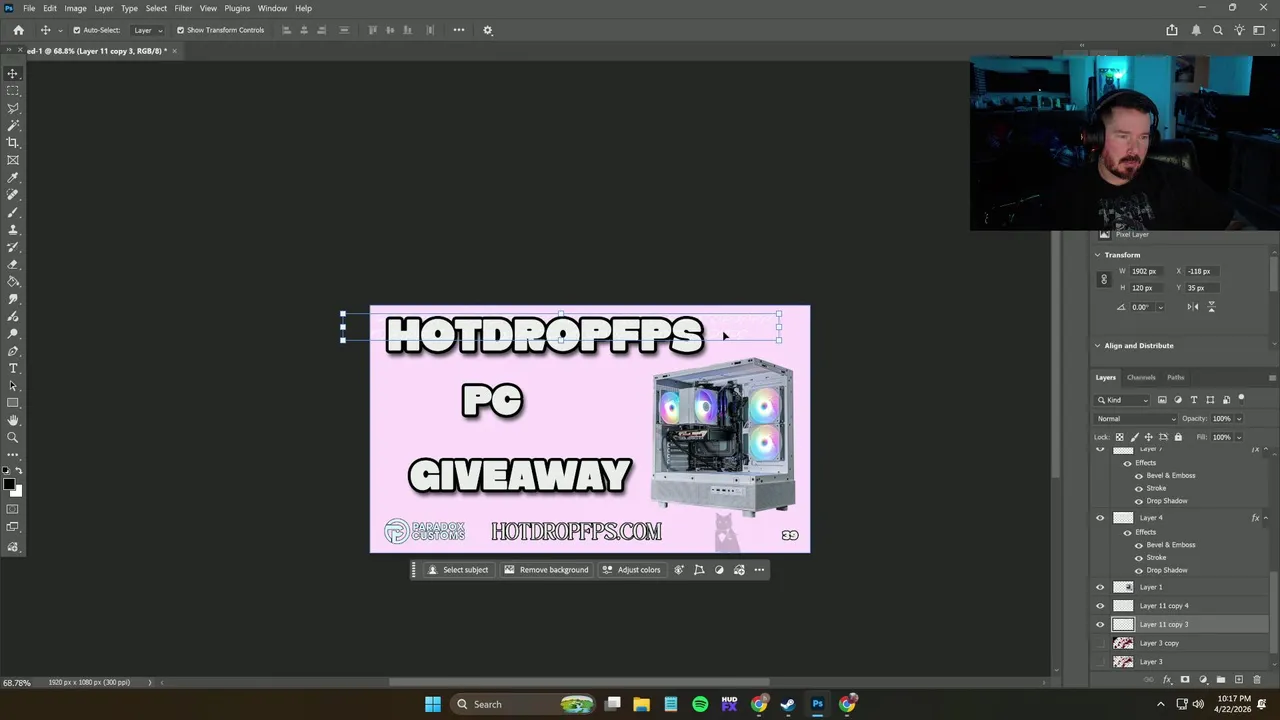Toggle Show Transform Controls checkbox
The height and width of the screenshot is (720, 1280).
tap(181, 30)
